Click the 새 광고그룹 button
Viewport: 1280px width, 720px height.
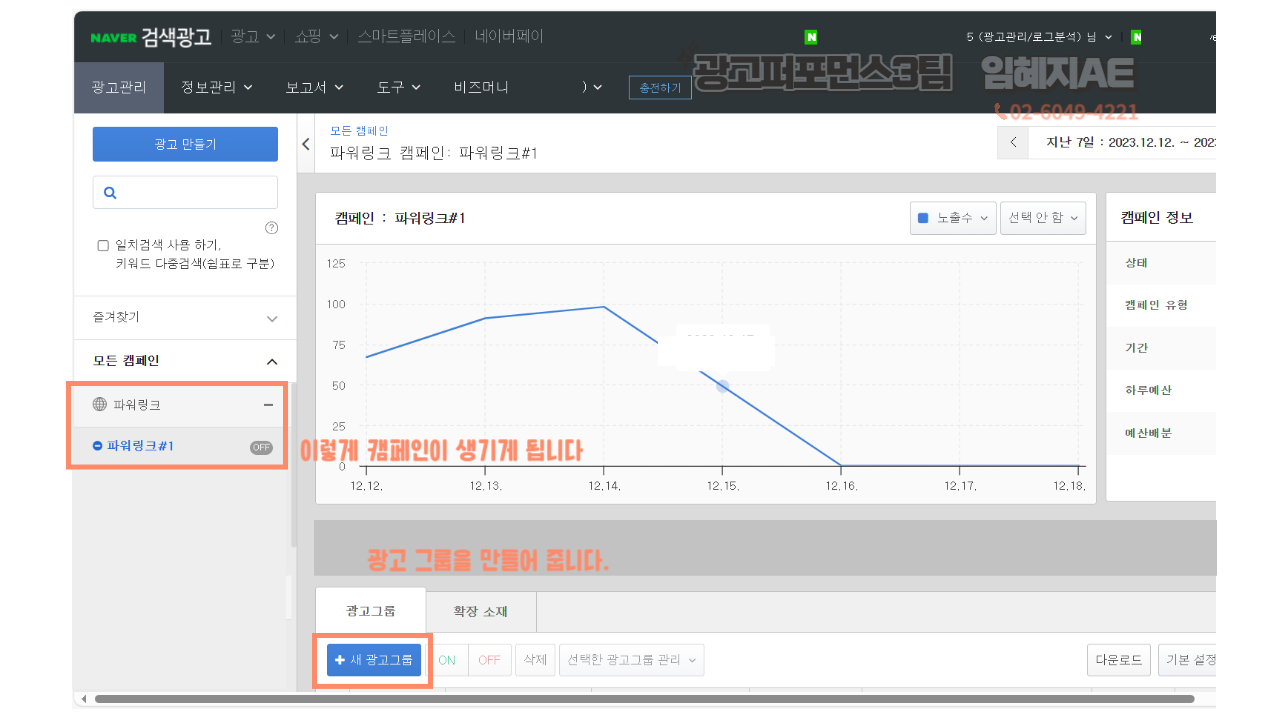coord(374,660)
